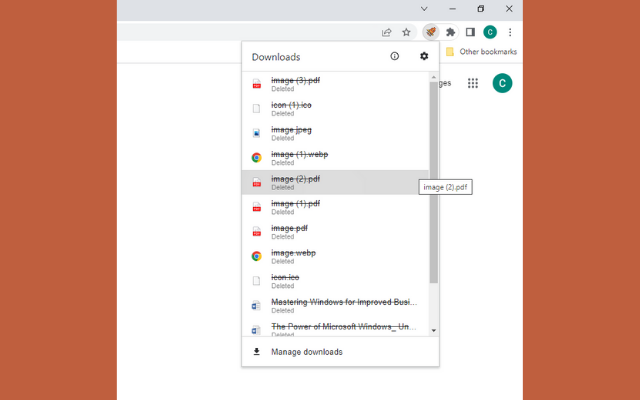Open Downloads settings gear
The image size is (640, 400).
click(424, 57)
